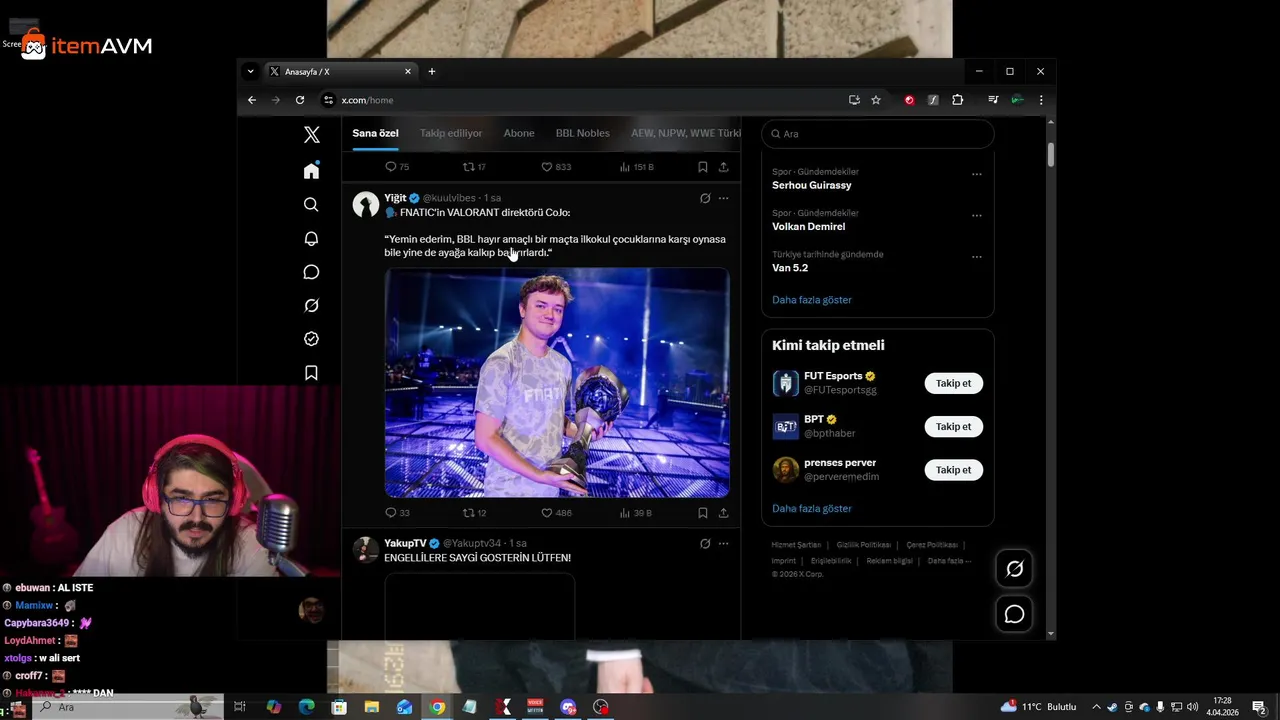Open red recording extension icon
The width and height of the screenshot is (1280, 720).
pos(909,100)
